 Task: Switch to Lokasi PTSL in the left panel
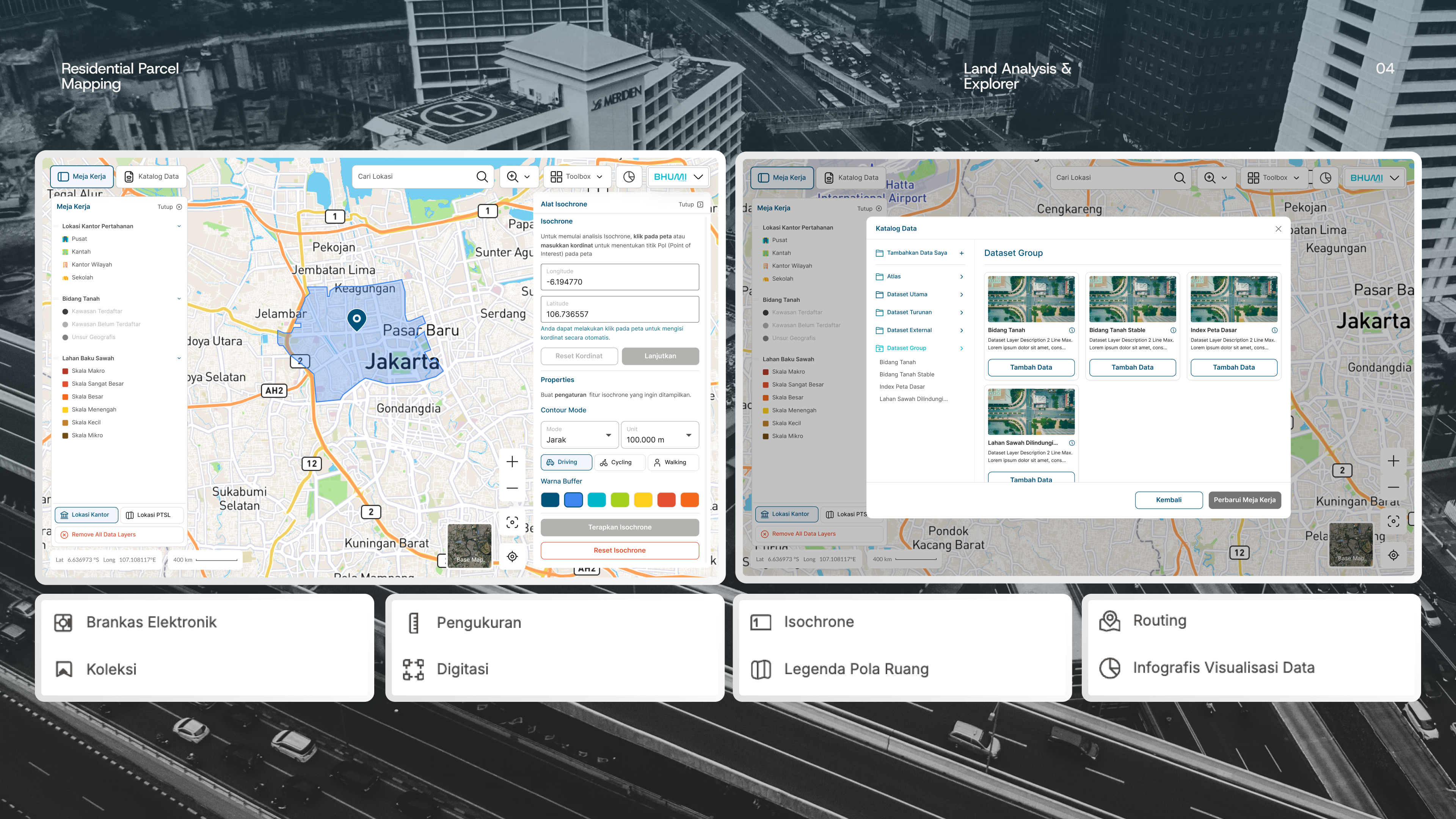point(152,515)
